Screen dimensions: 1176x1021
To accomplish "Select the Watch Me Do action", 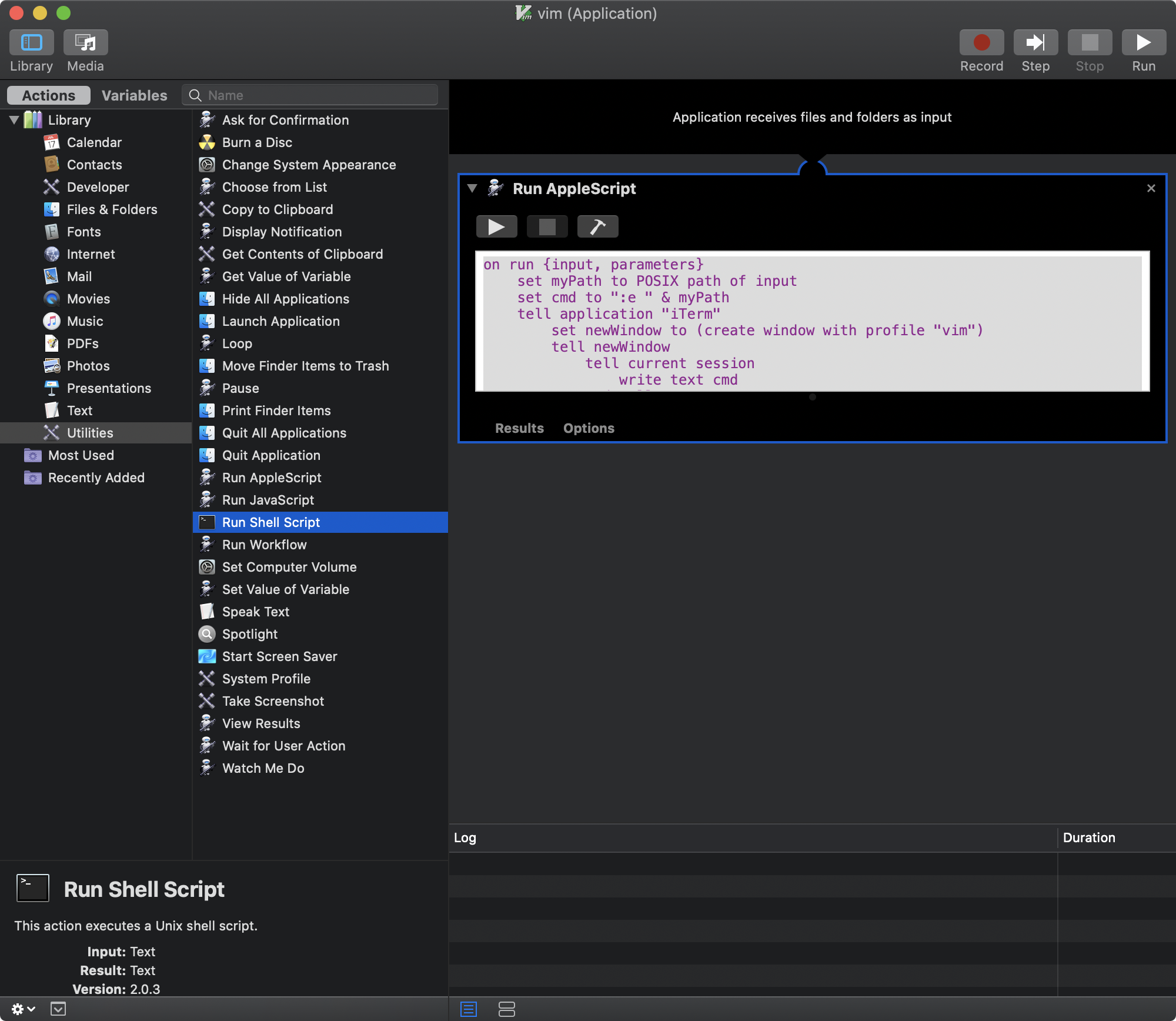I will [x=320, y=768].
